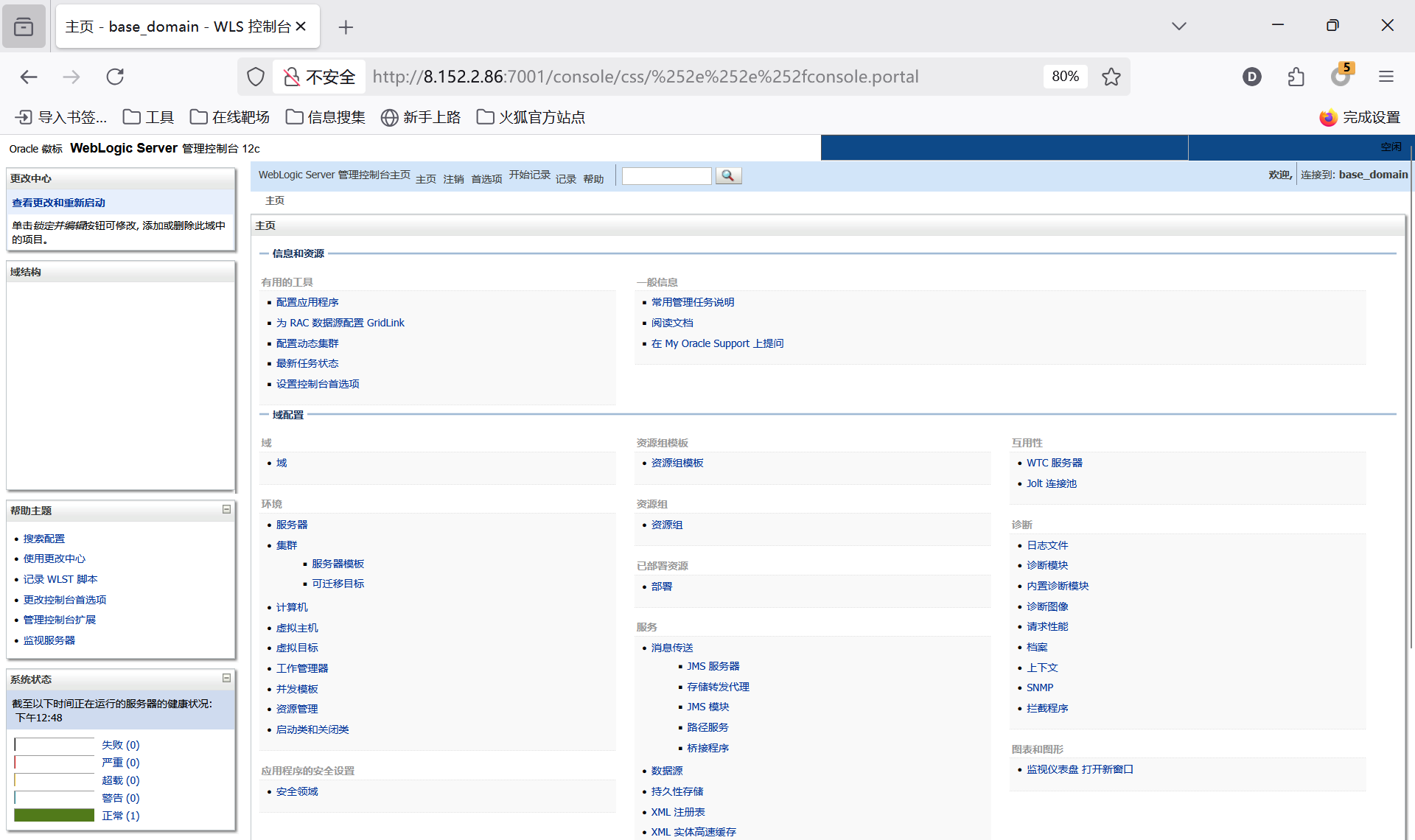
Task: Click 记录 in the console toolbar
Action: pyautogui.click(x=566, y=179)
